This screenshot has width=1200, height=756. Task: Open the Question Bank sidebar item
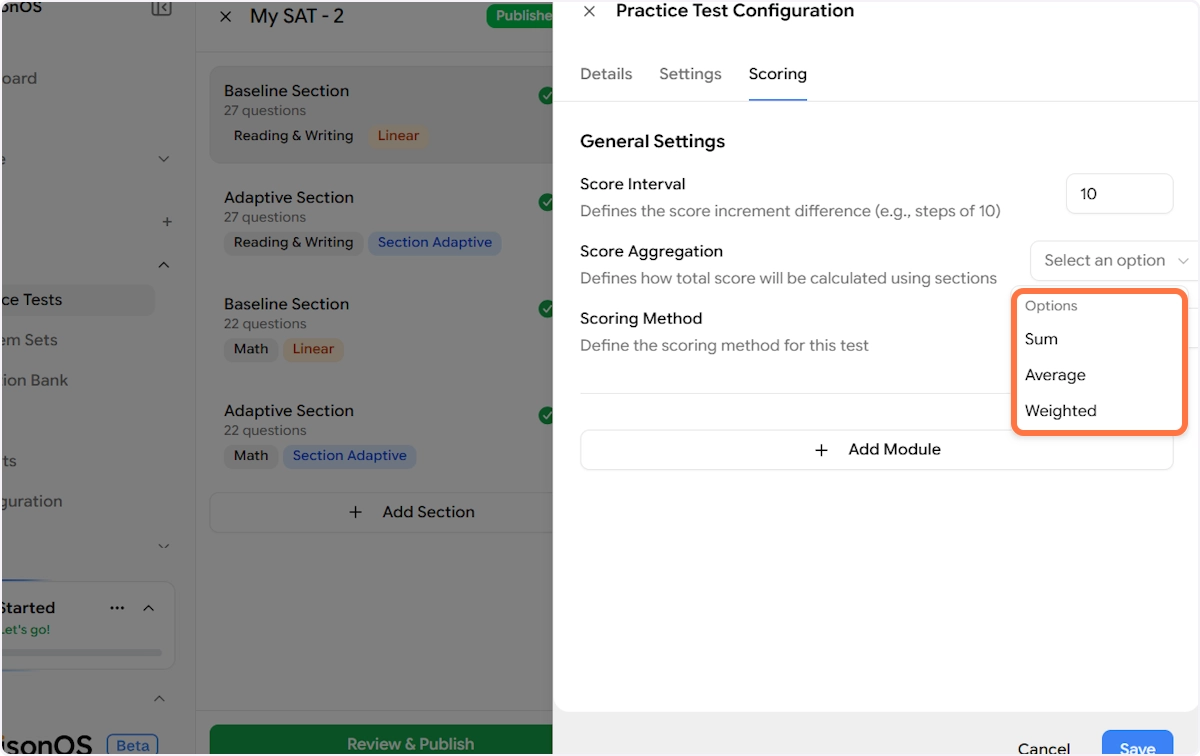click(x=36, y=380)
